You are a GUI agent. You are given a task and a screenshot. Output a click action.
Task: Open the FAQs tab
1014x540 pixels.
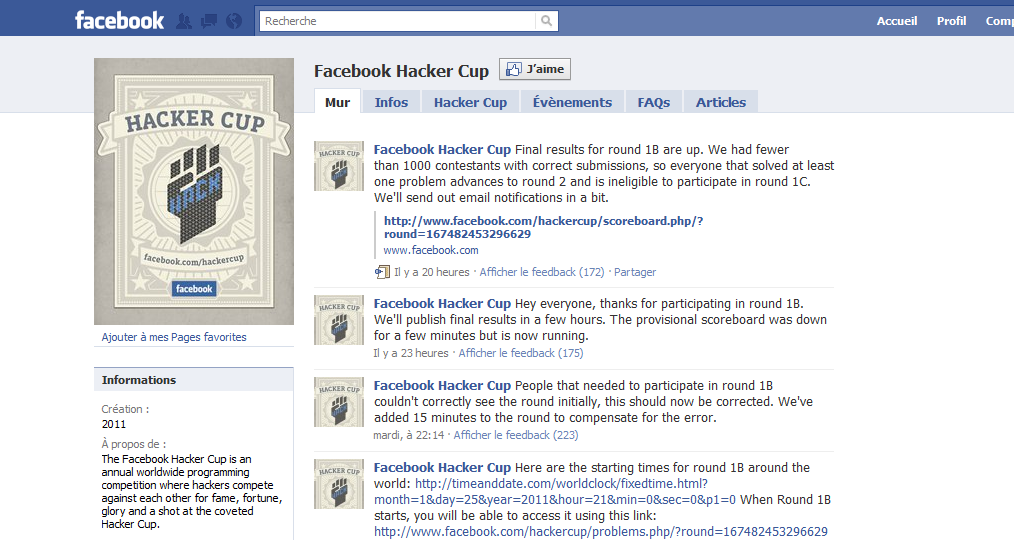tap(653, 102)
